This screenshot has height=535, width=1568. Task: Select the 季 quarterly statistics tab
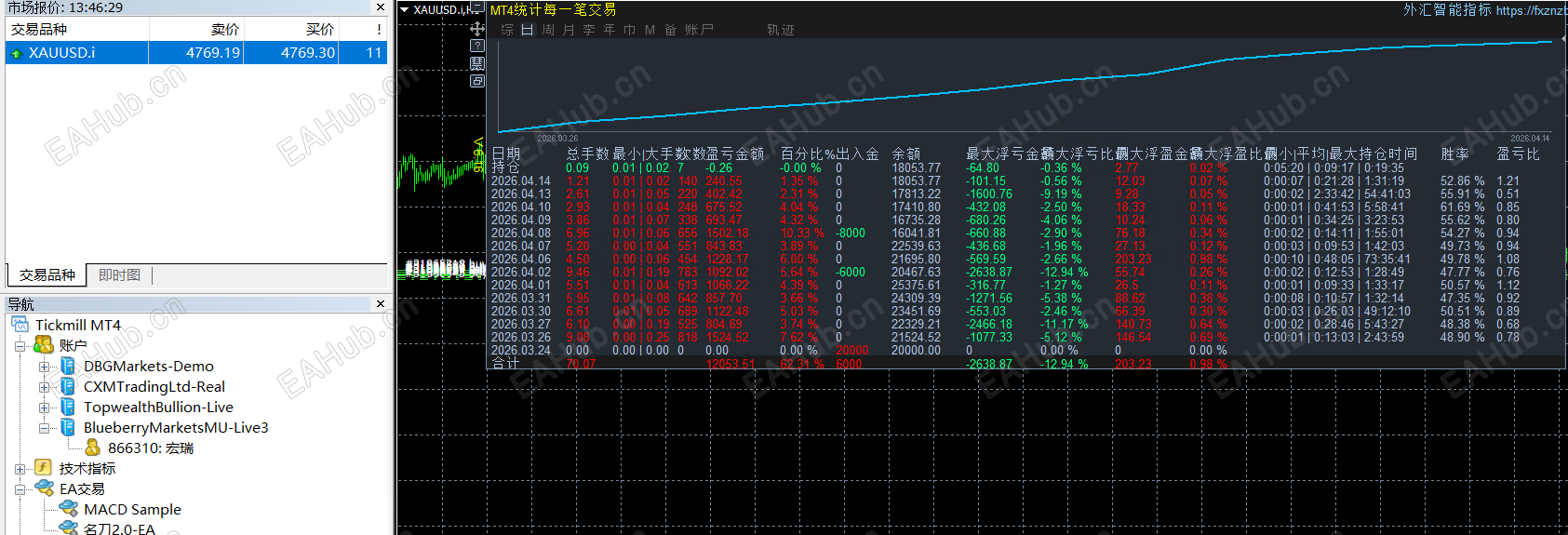coord(589,30)
